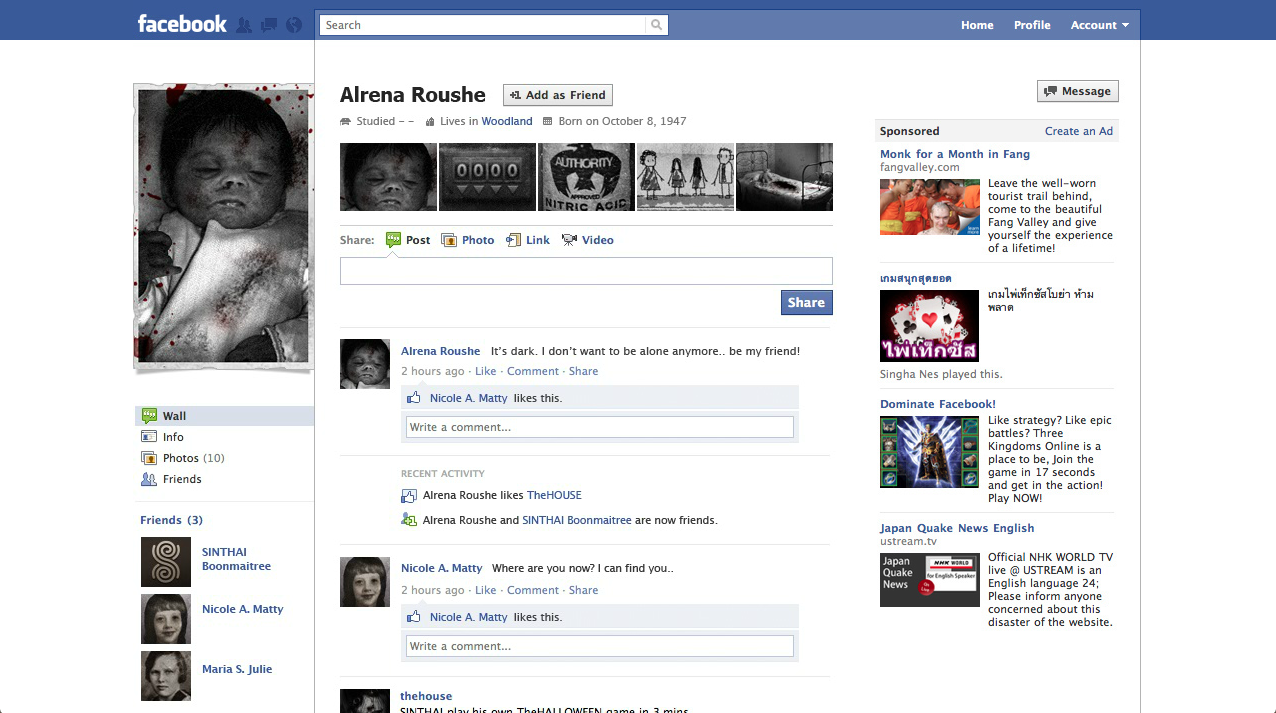Viewport: 1276px width, 713px height.
Task: Open friend requests icon in header
Action: coord(244,25)
